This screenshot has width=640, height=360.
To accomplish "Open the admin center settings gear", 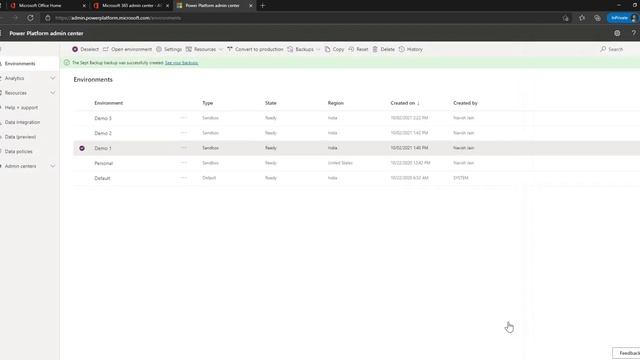I will pos(617,33).
